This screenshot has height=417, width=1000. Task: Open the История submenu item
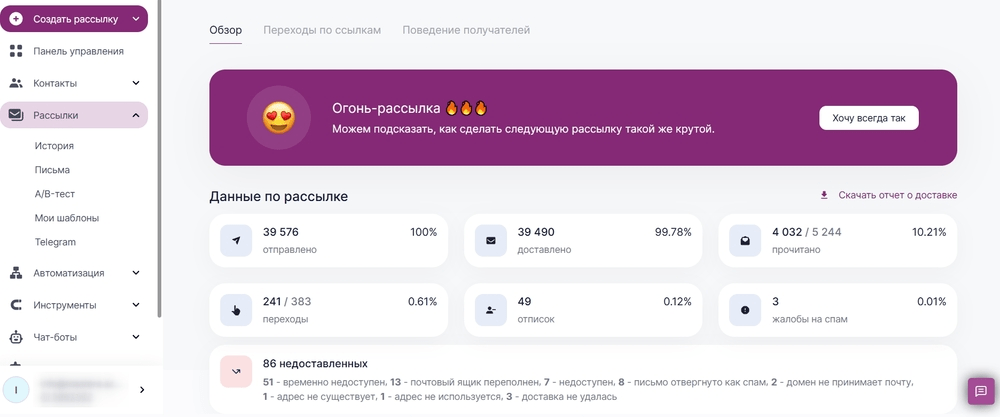point(54,146)
